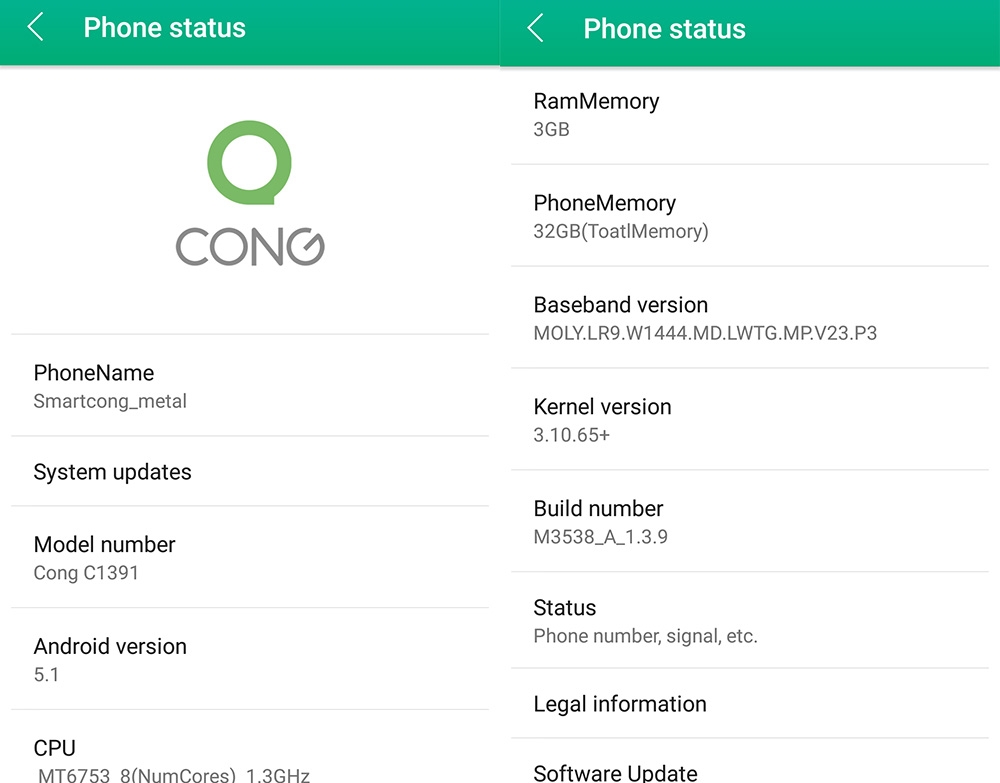Open Legal information
Image resolution: width=1000 pixels, height=783 pixels.
tap(750, 704)
